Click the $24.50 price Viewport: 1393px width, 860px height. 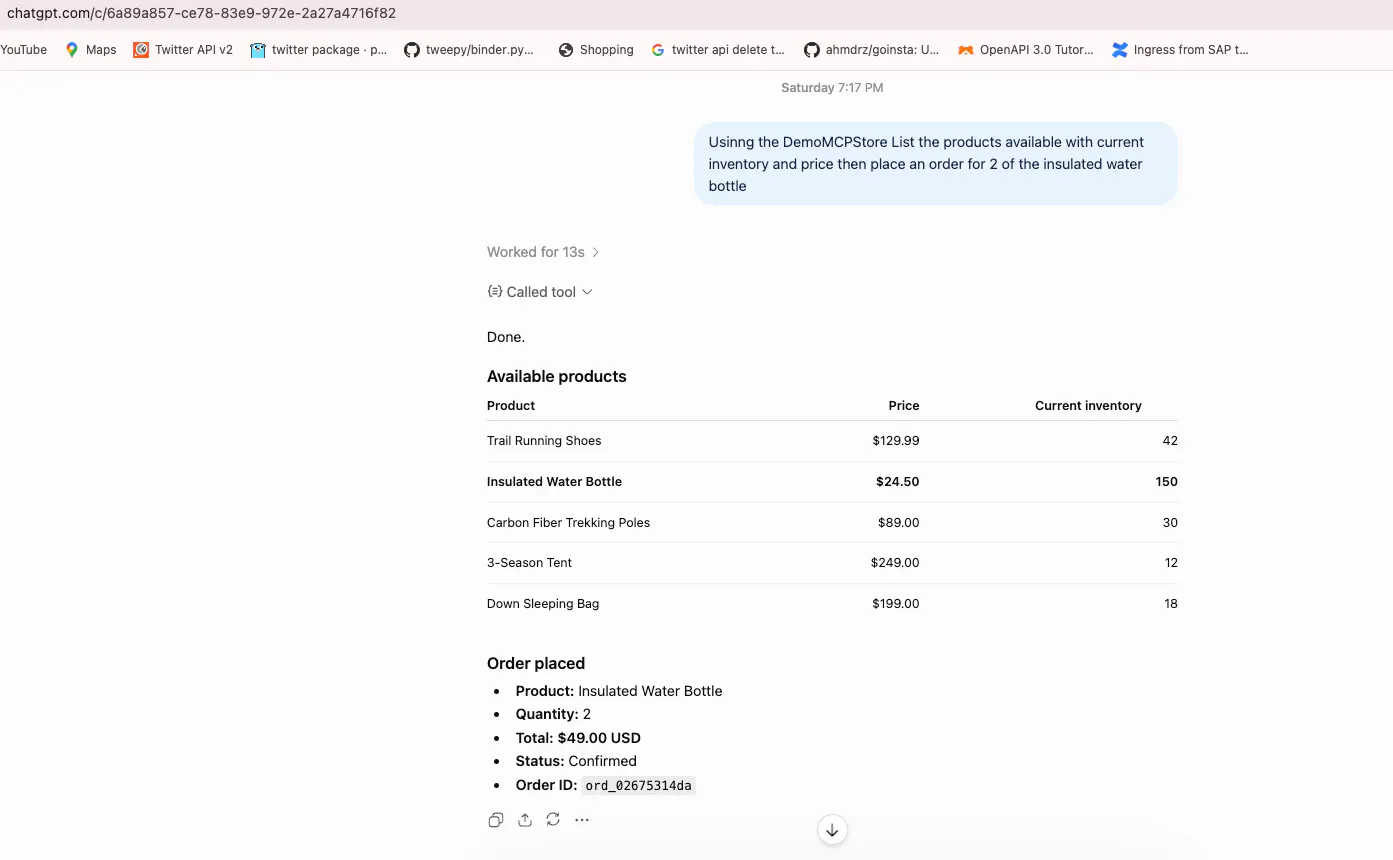pos(898,482)
